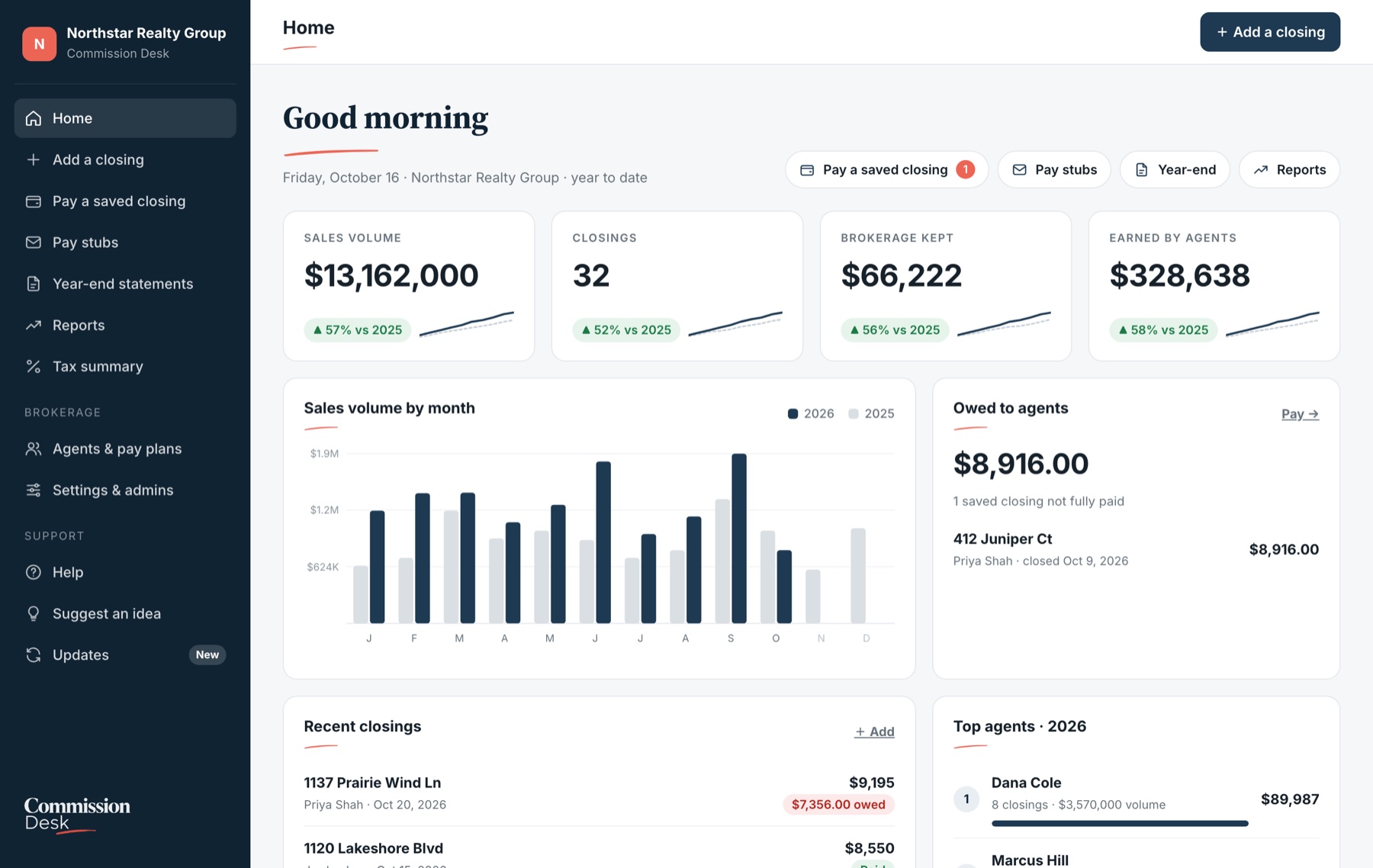1373x868 pixels.
Task: Click the Northstar Realty Group N logo
Action: pos(39,43)
